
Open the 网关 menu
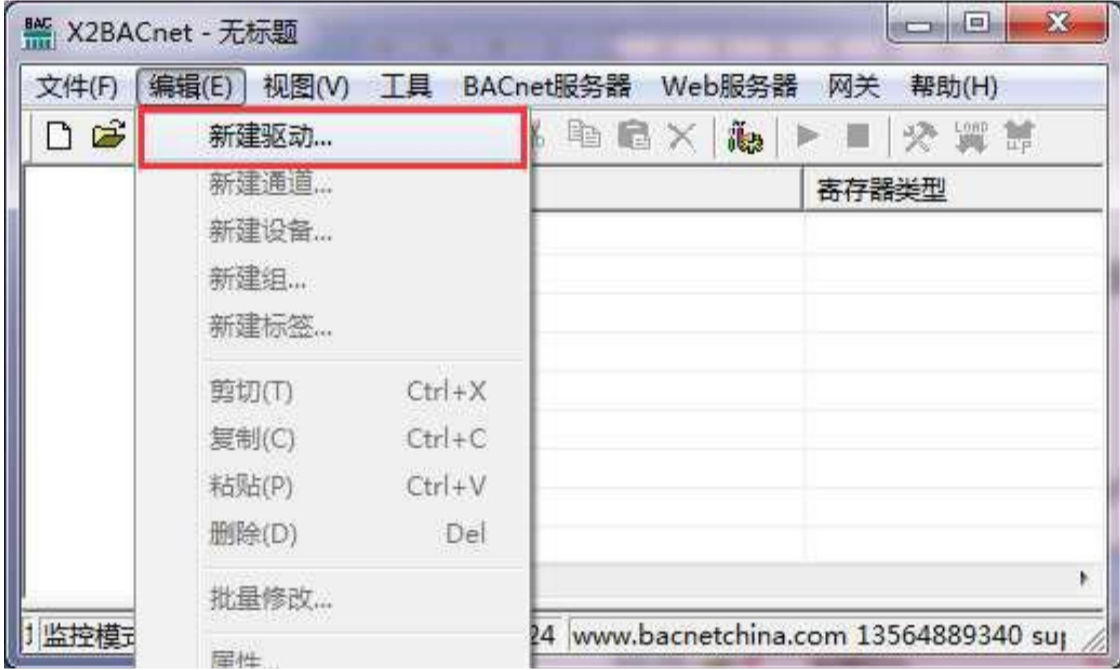853,87
